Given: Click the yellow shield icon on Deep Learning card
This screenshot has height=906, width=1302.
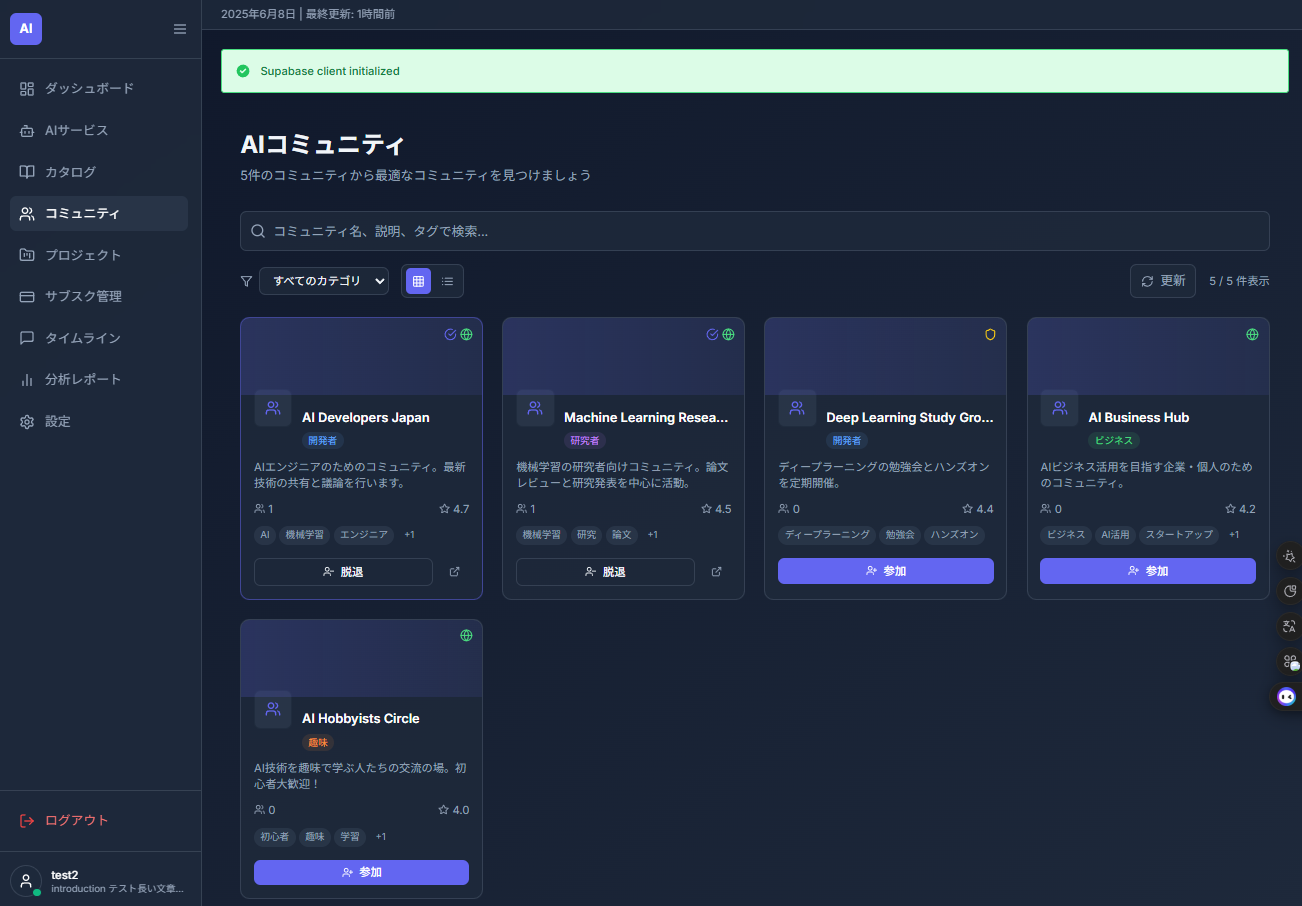Looking at the screenshot, I should point(990,335).
